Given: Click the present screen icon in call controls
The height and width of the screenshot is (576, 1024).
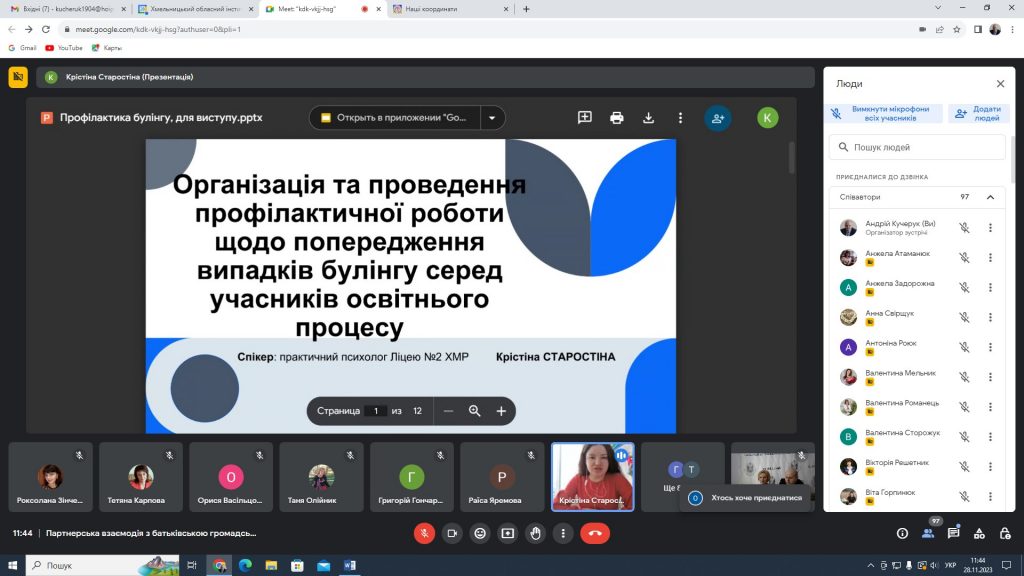Looking at the screenshot, I should (x=507, y=534).
